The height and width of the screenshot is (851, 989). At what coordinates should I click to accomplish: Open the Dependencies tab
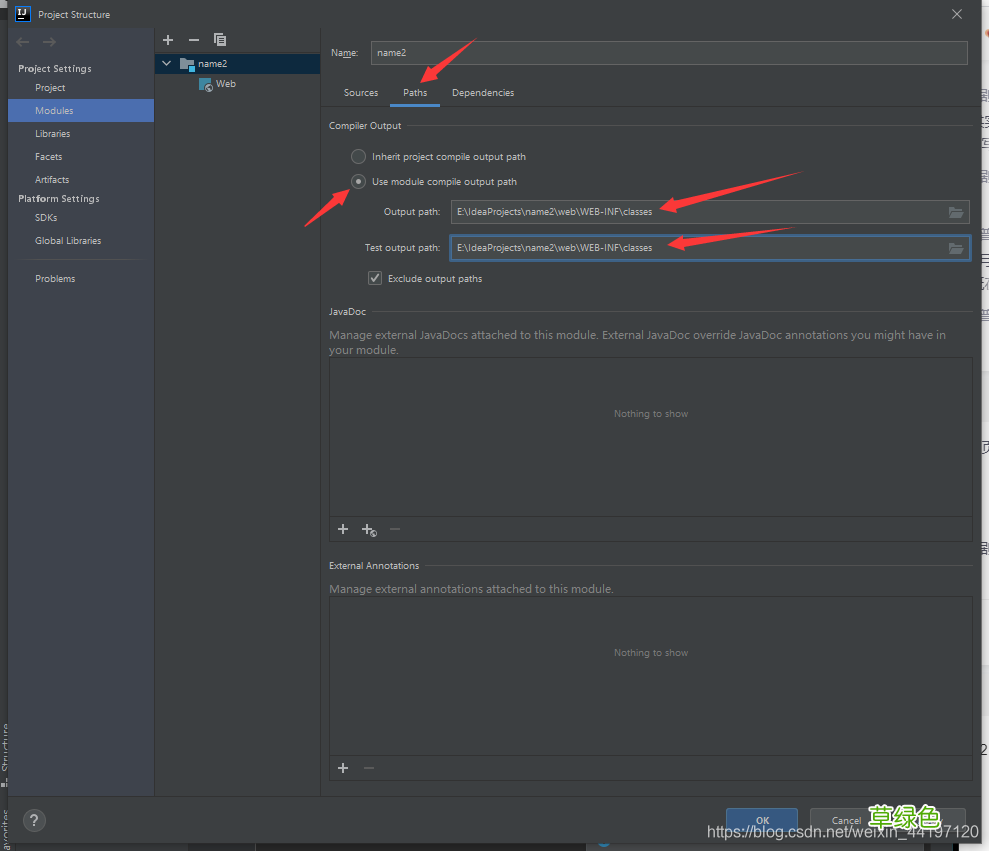[483, 93]
